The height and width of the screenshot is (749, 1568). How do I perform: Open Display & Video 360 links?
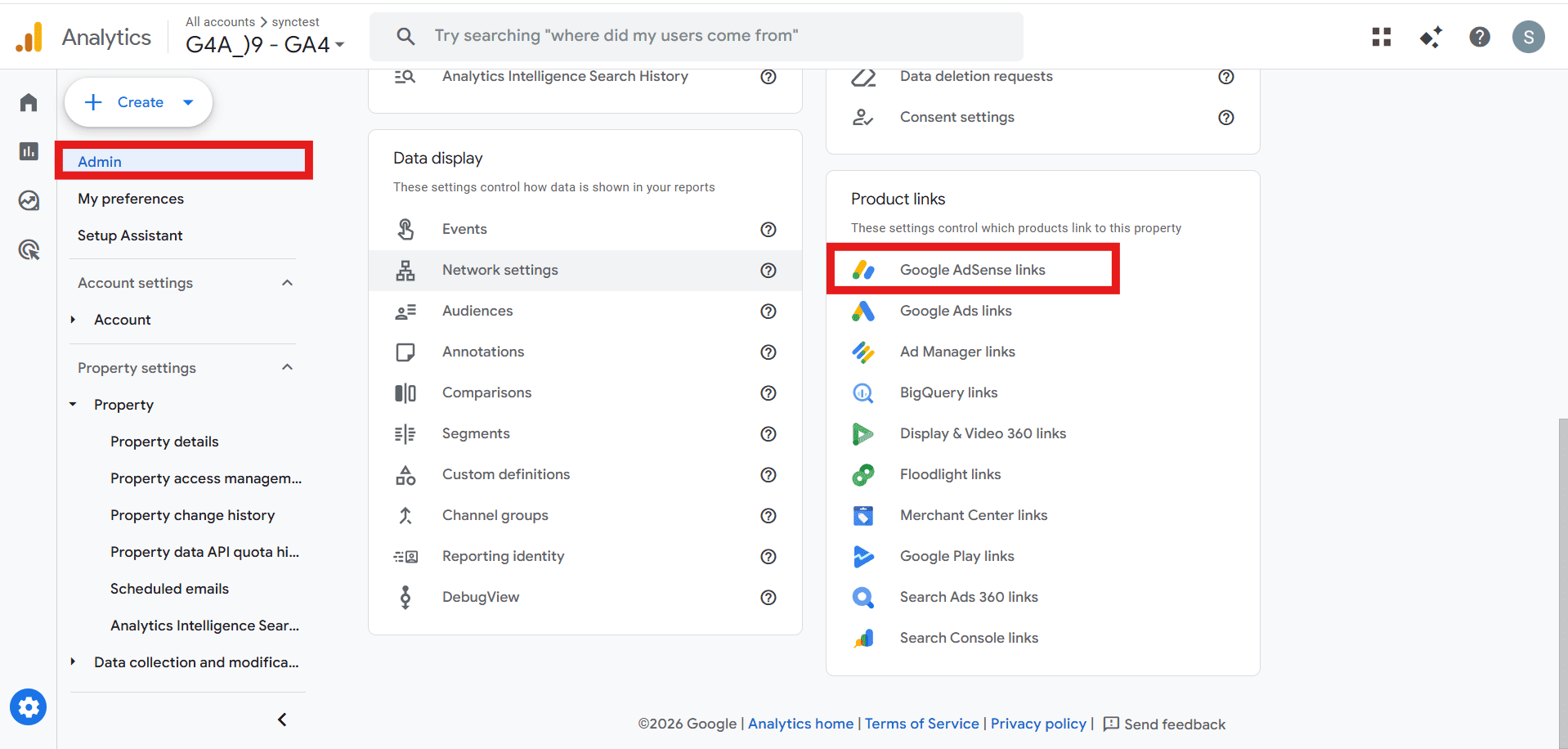(x=983, y=433)
